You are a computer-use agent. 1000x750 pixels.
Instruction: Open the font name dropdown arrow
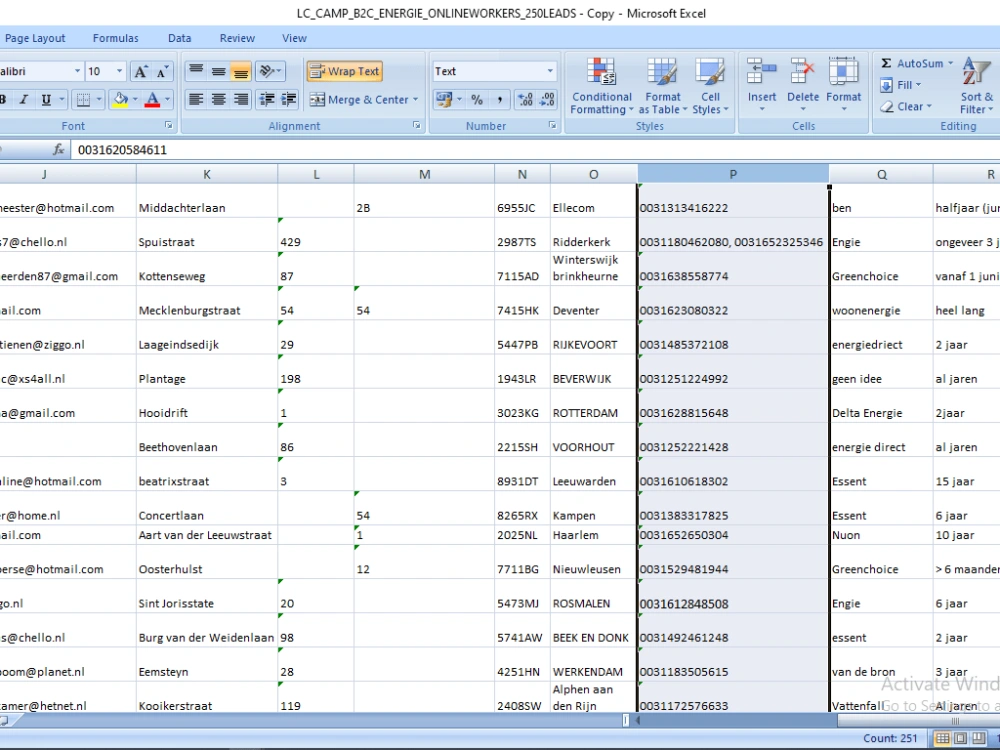(x=77, y=71)
